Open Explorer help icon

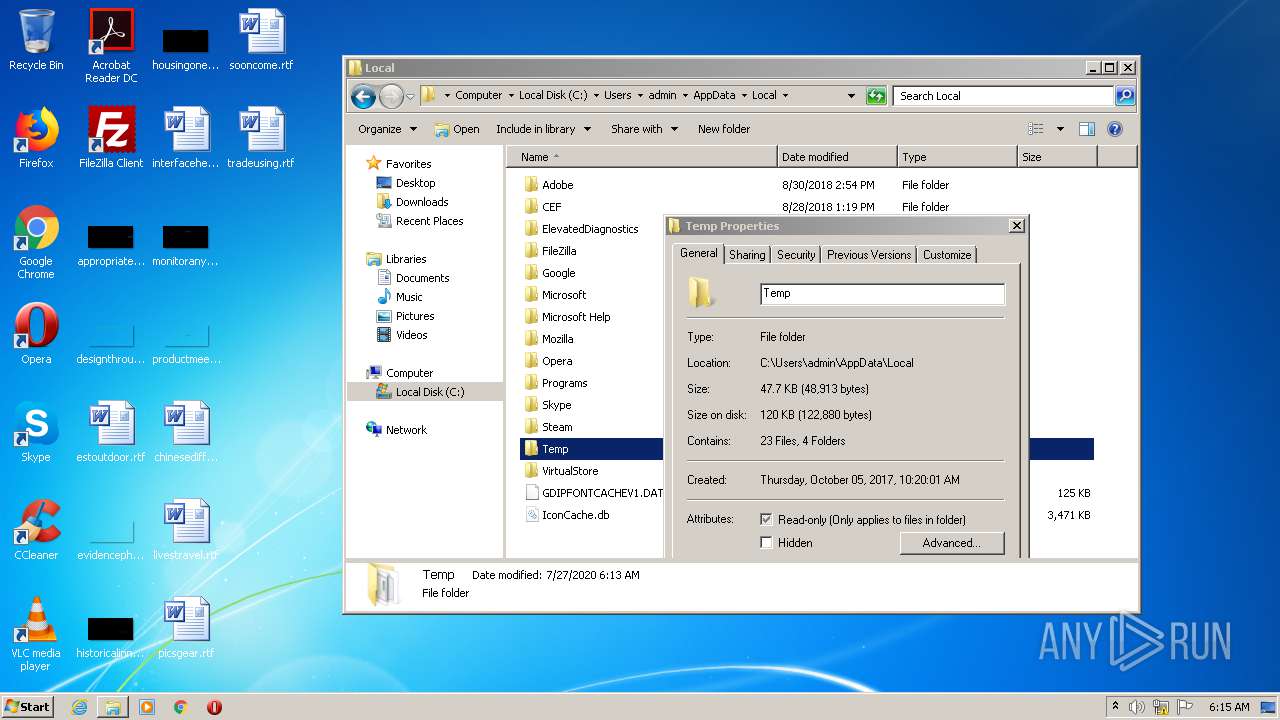pyautogui.click(x=1115, y=129)
